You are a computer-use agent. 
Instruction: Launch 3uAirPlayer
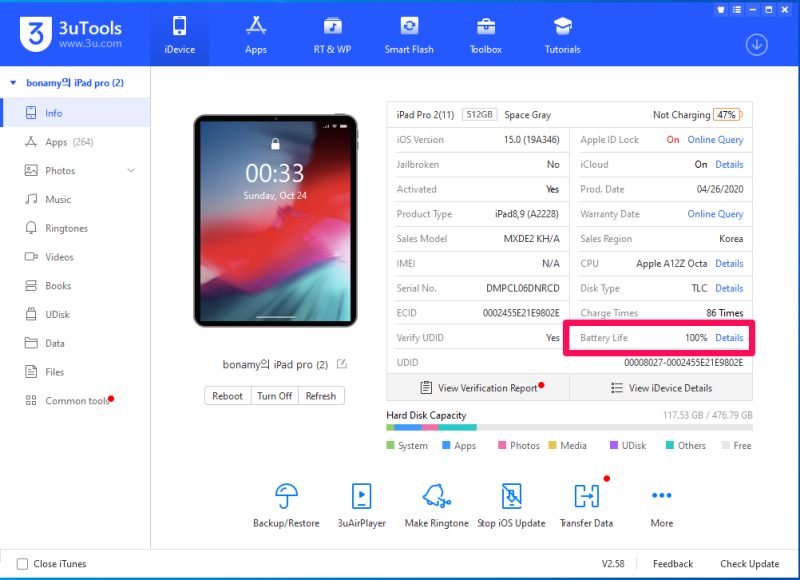(x=362, y=506)
